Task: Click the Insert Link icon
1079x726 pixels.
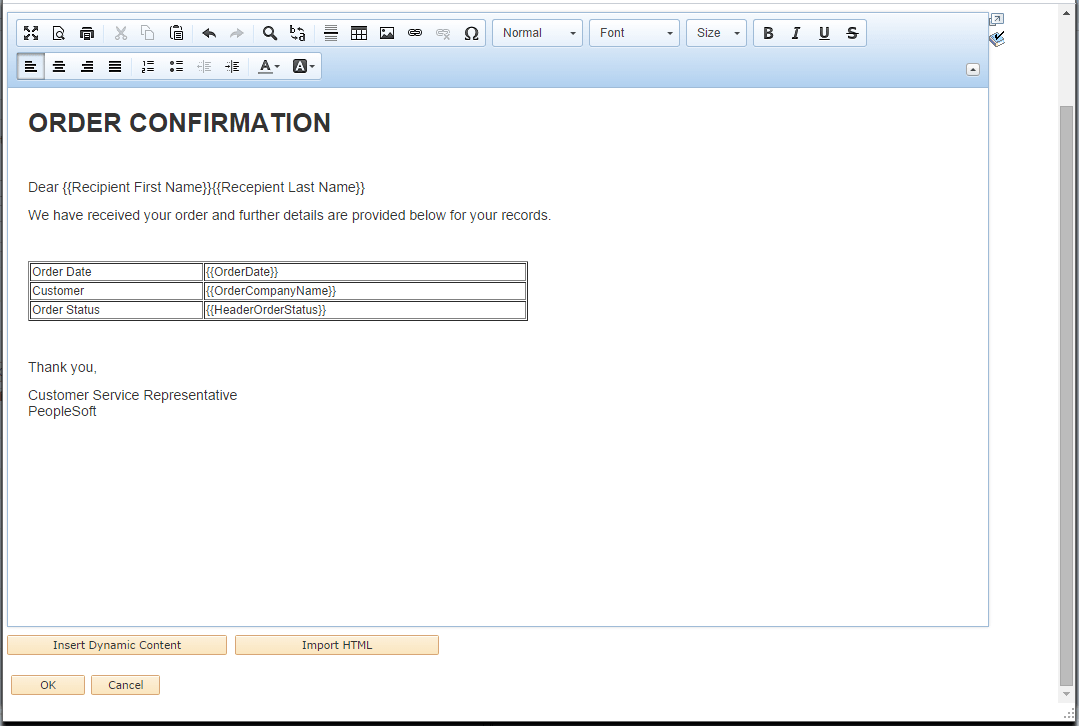Action: coord(414,32)
